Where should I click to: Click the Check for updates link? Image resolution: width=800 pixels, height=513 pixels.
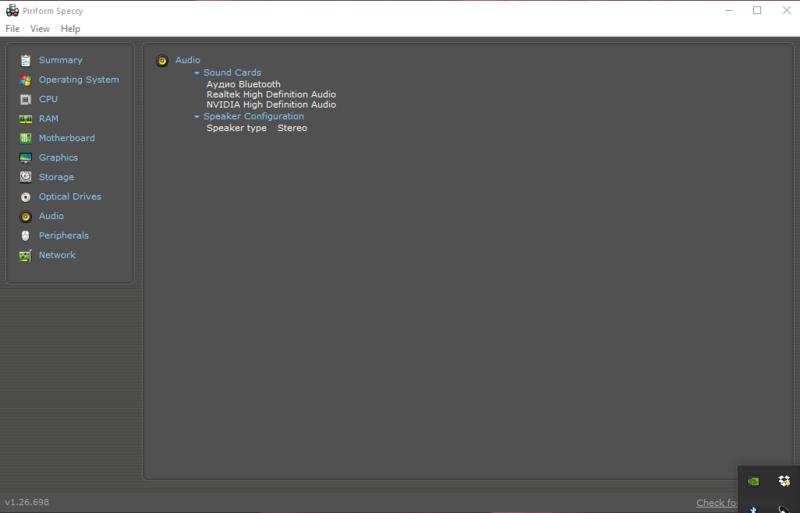point(716,503)
